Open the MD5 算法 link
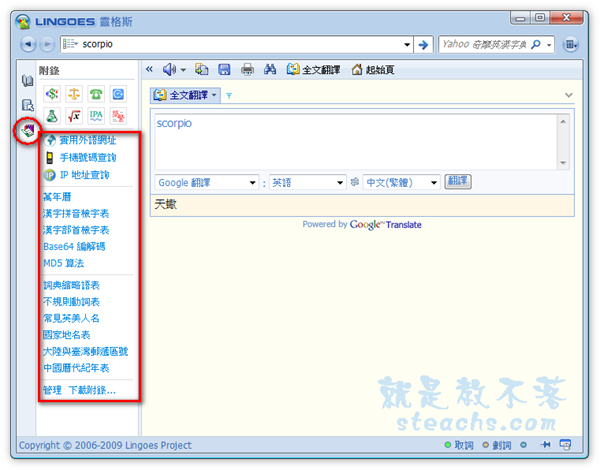 pos(63,263)
